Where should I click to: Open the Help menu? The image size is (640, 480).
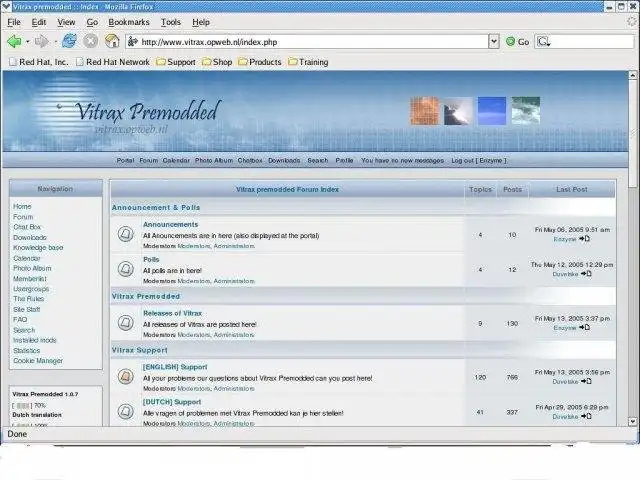(201, 22)
